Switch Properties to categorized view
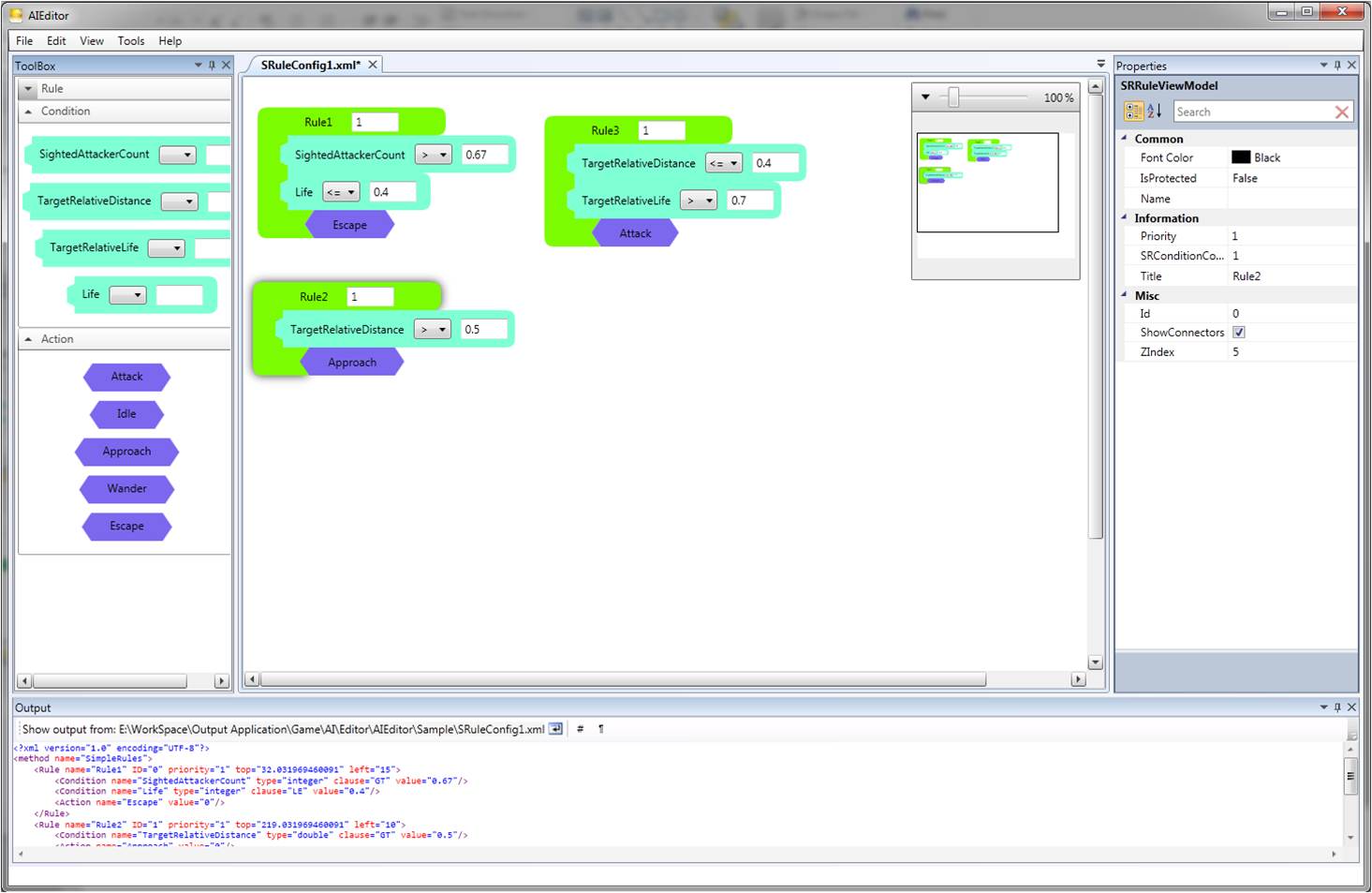This screenshot has height=893, width=1372. [x=1133, y=112]
